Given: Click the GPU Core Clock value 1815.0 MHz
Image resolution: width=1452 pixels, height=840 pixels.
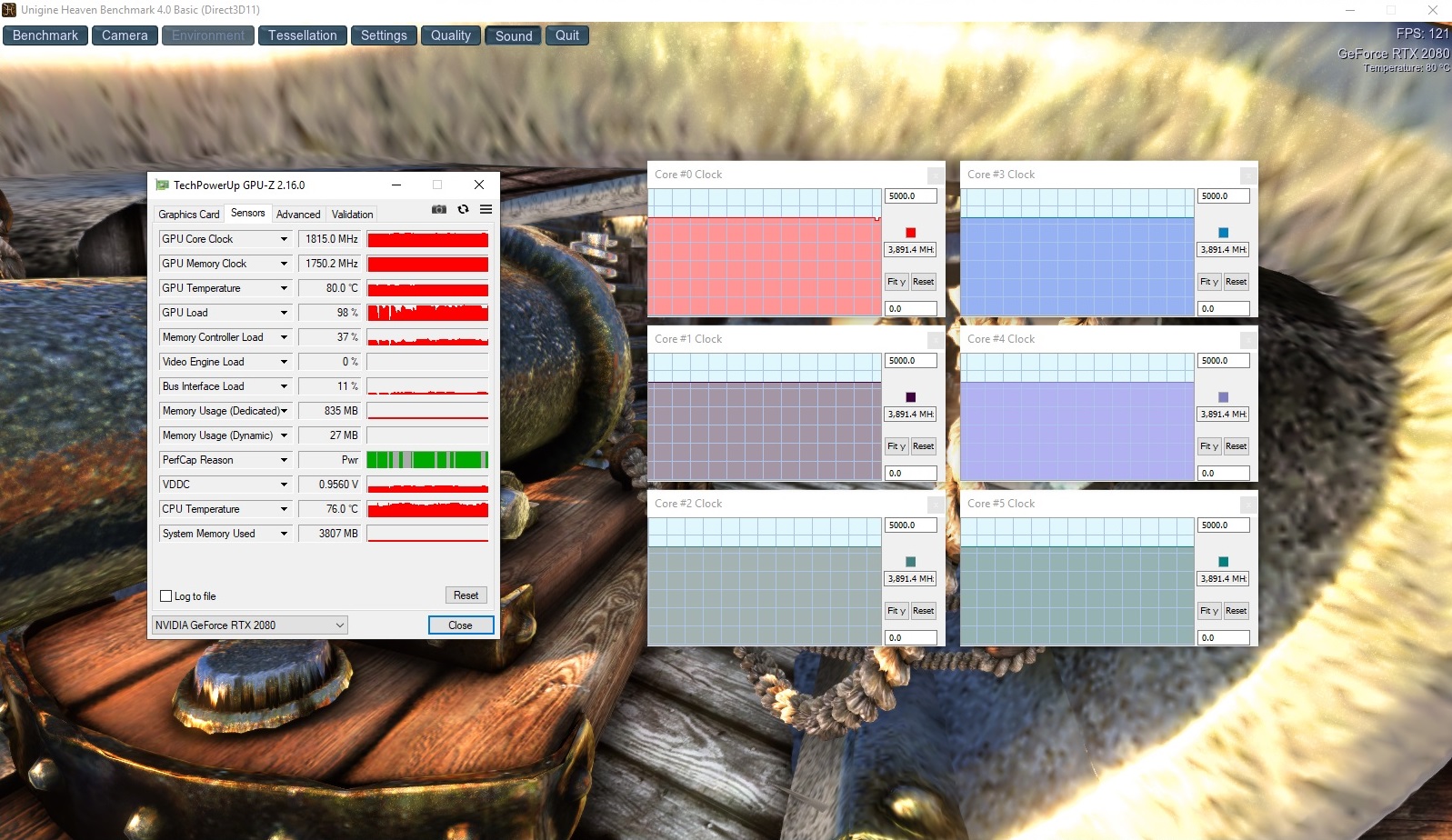Looking at the screenshot, I should coord(329,239).
